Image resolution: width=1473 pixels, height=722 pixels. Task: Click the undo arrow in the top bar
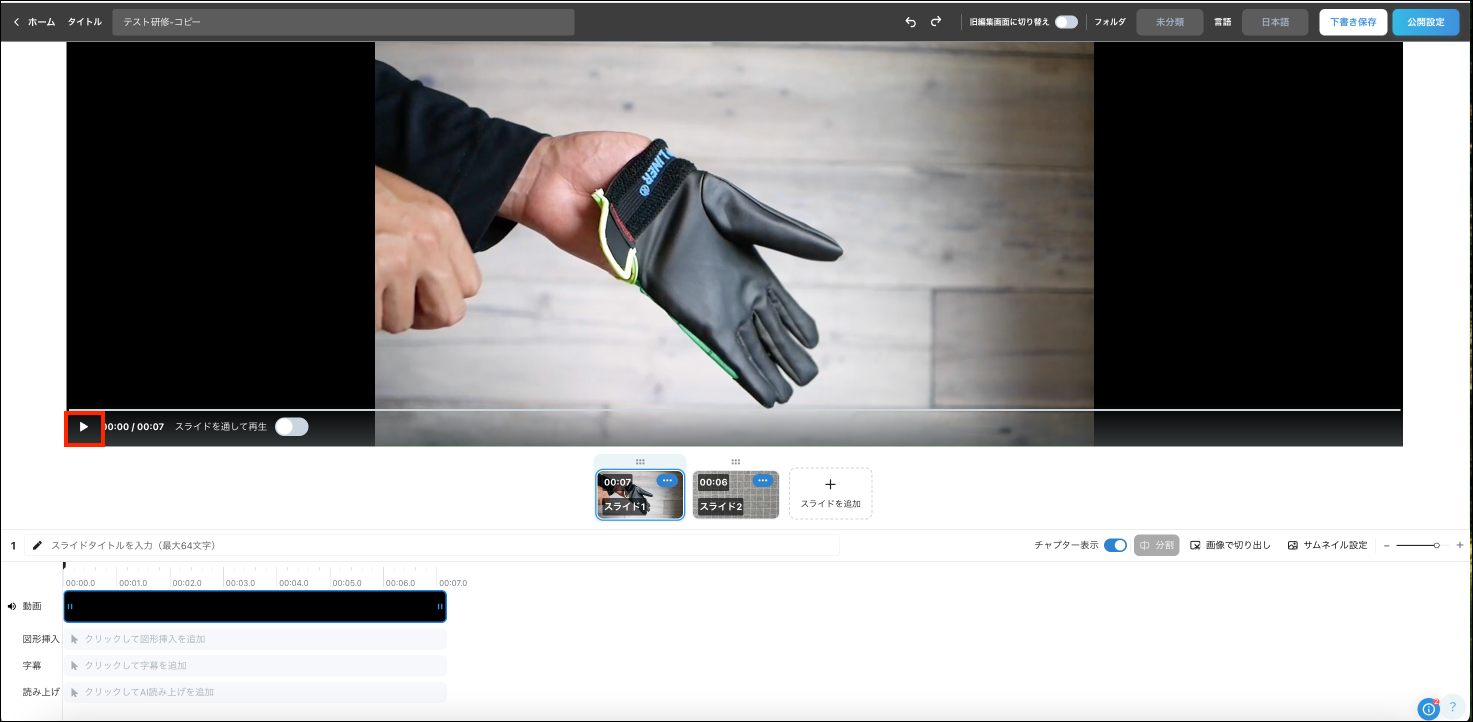[910, 22]
